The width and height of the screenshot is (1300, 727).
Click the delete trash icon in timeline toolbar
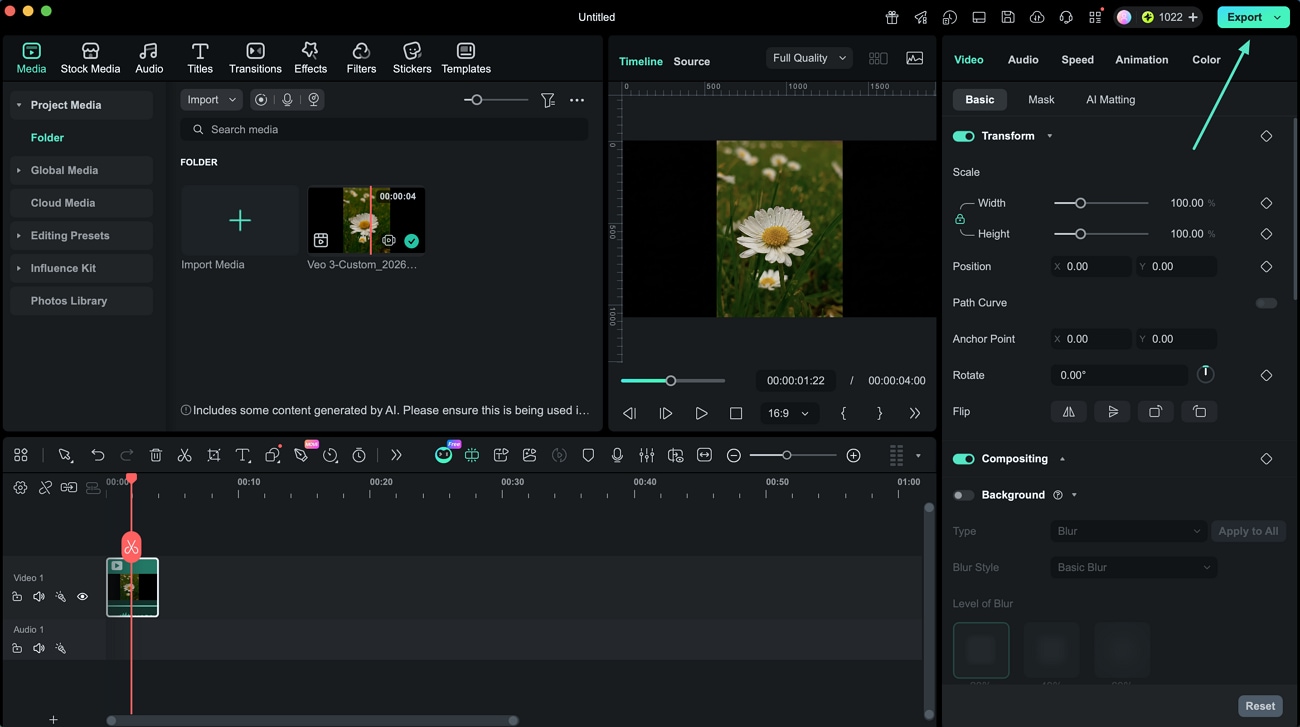(156, 456)
